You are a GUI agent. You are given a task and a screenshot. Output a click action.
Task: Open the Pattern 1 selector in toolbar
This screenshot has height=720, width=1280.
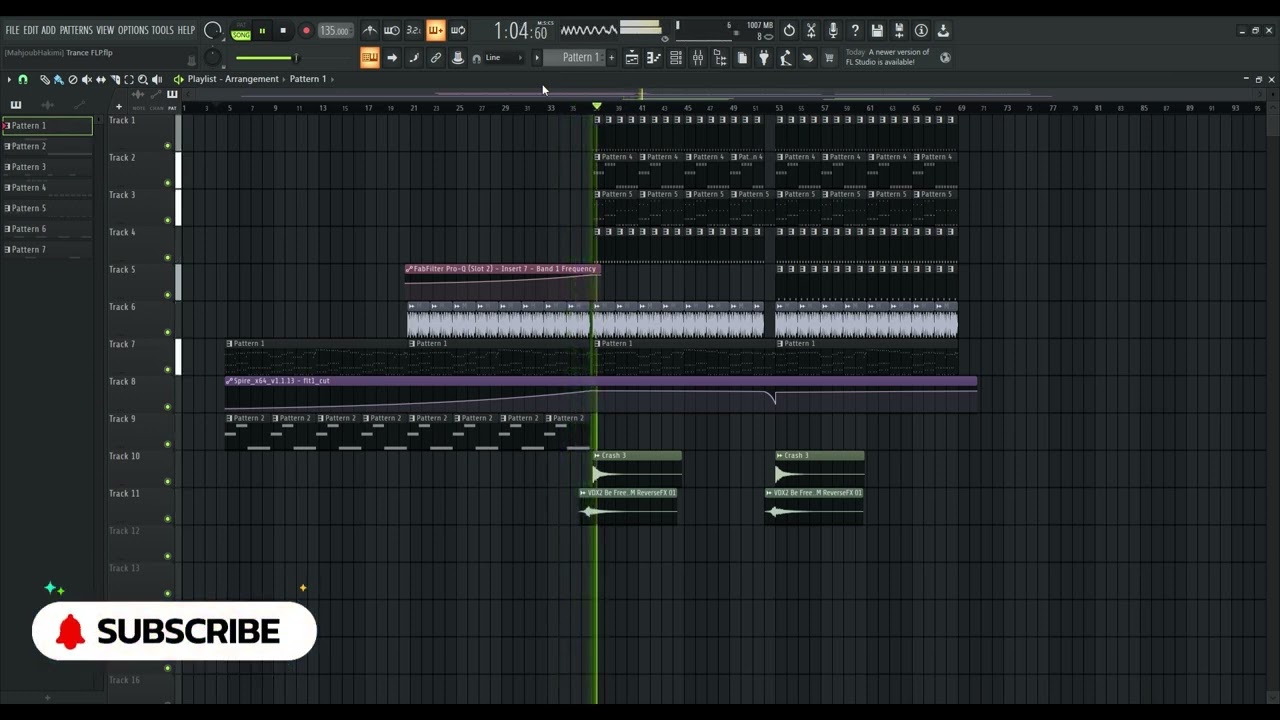(x=574, y=57)
